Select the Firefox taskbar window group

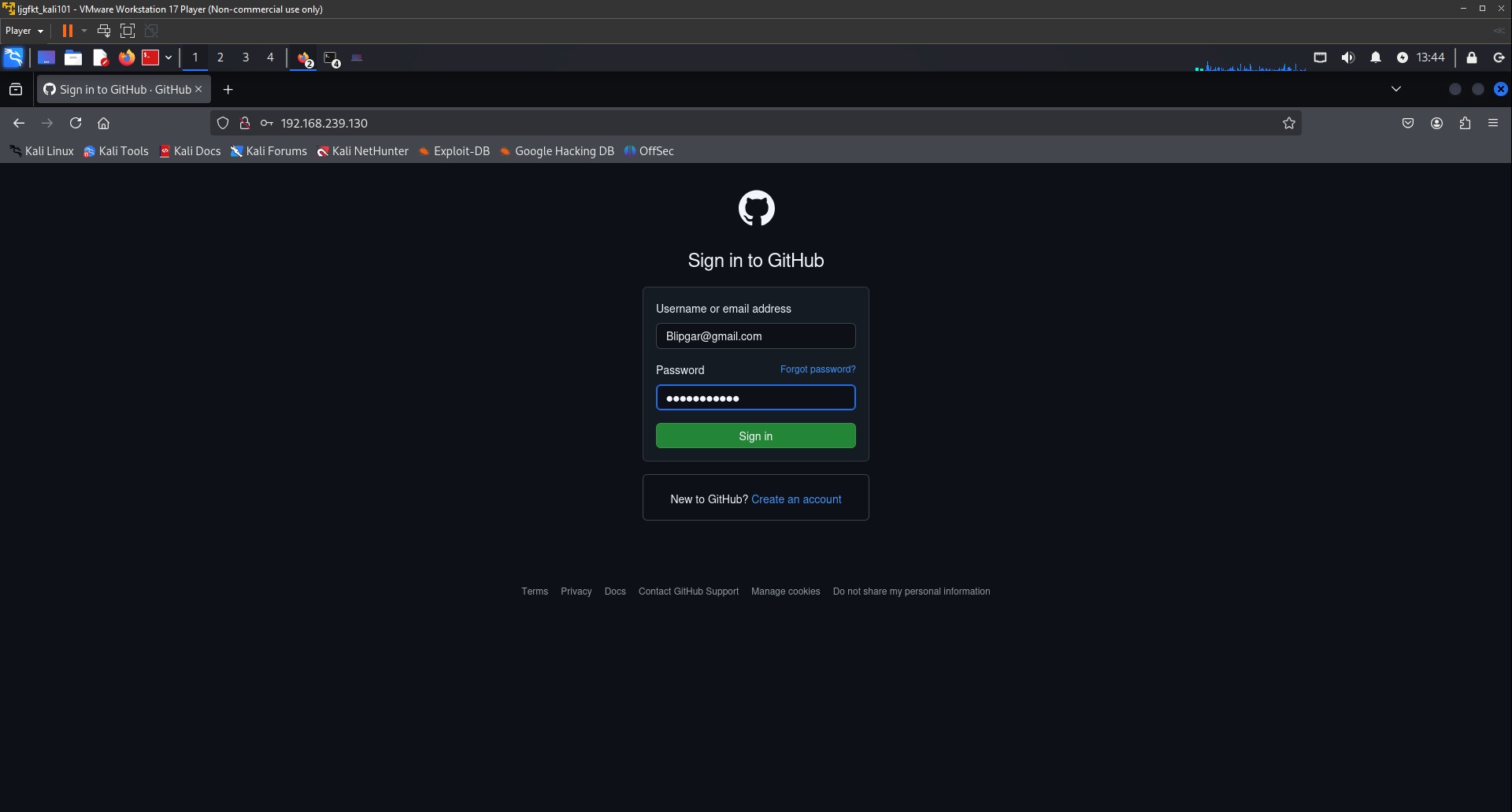(304, 58)
